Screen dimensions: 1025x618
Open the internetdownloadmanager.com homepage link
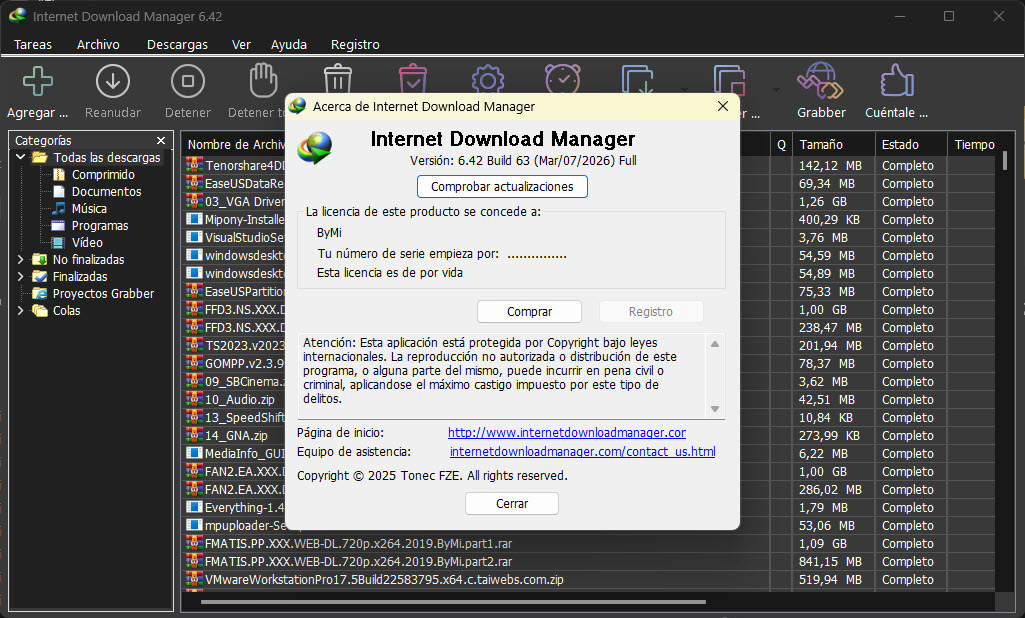click(x=567, y=433)
